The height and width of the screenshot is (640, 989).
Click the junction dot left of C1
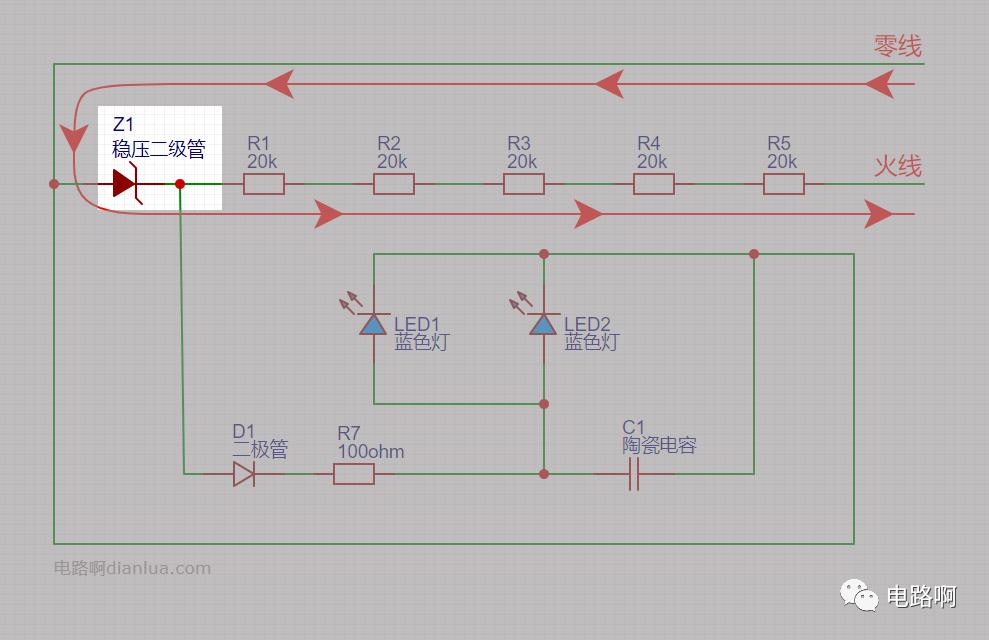[x=544, y=474]
